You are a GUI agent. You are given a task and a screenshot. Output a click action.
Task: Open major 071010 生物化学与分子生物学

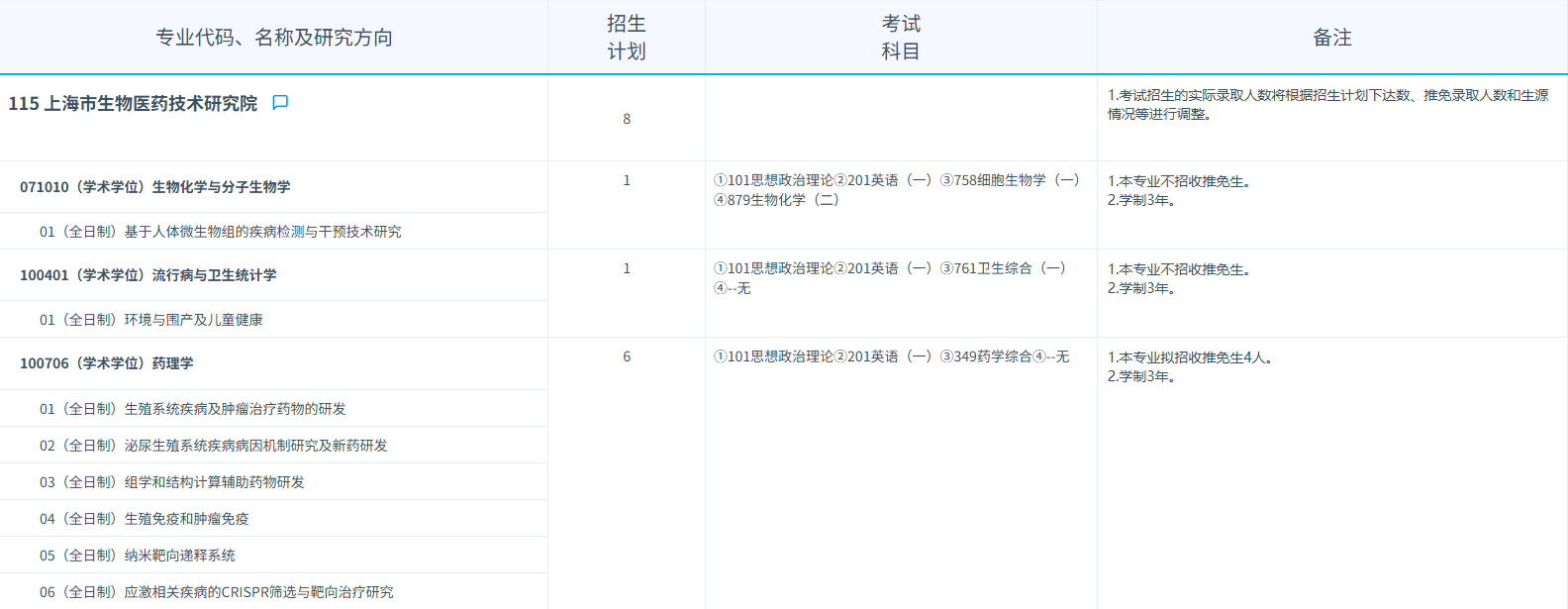tap(155, 187)
